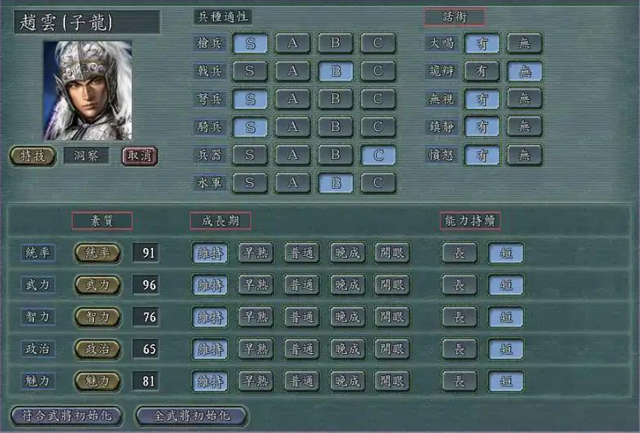Set 槍兵 aptitude to S

[250, 43]
